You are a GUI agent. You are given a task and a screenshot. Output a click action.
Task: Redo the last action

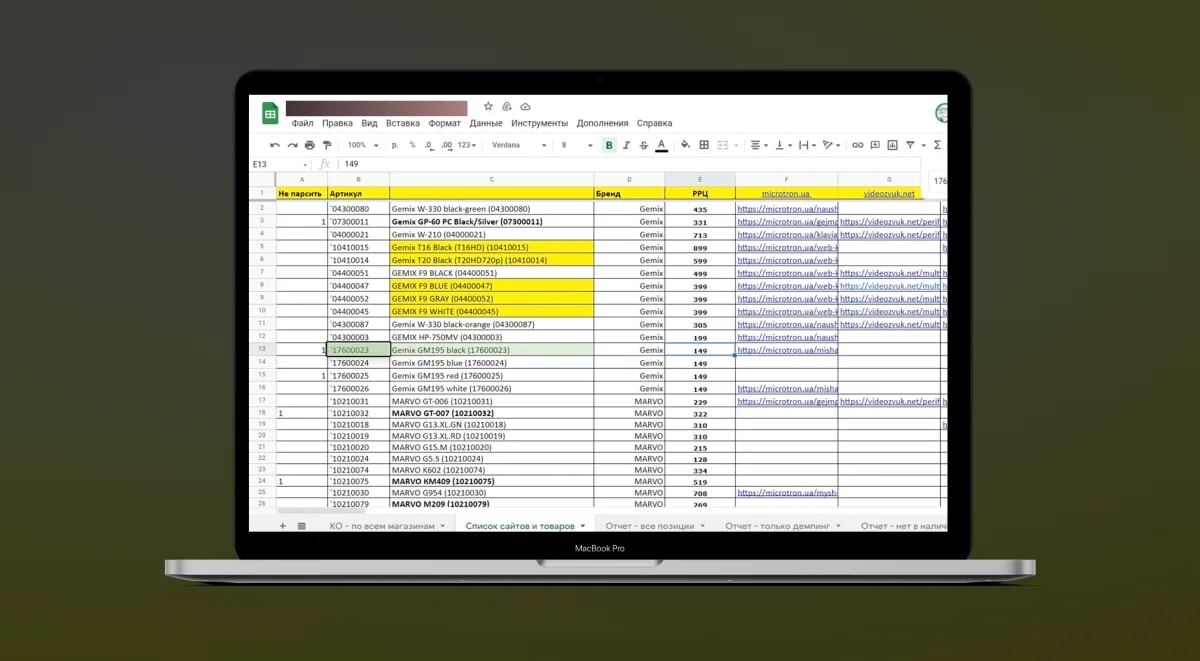(292, 145)
